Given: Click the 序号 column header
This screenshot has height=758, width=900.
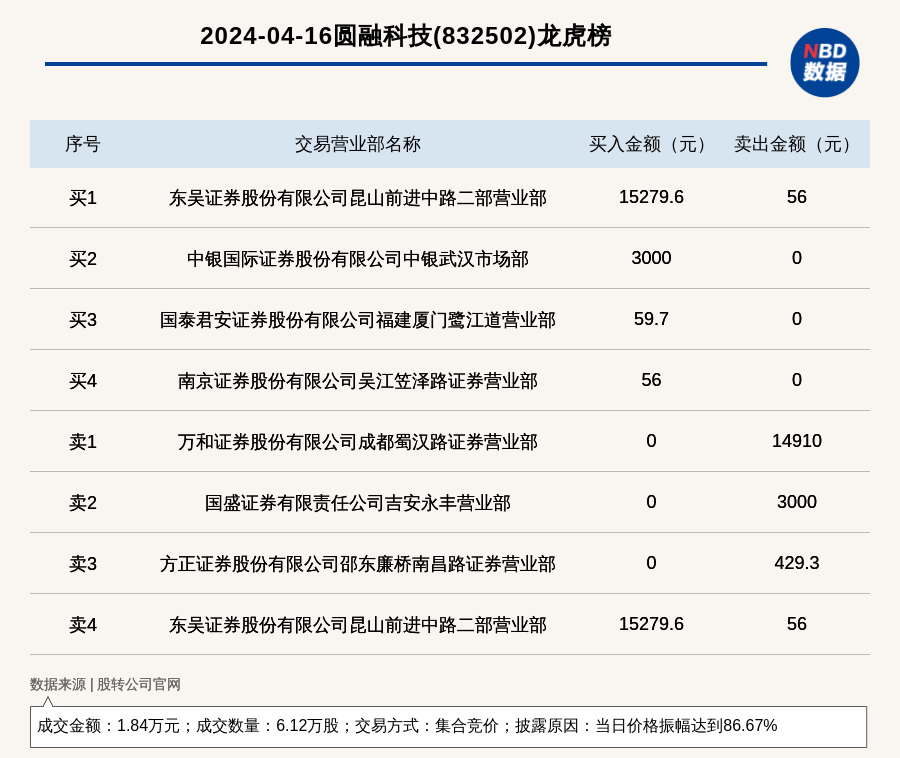Looking at the screenshot, I should [x=83, y=144].
